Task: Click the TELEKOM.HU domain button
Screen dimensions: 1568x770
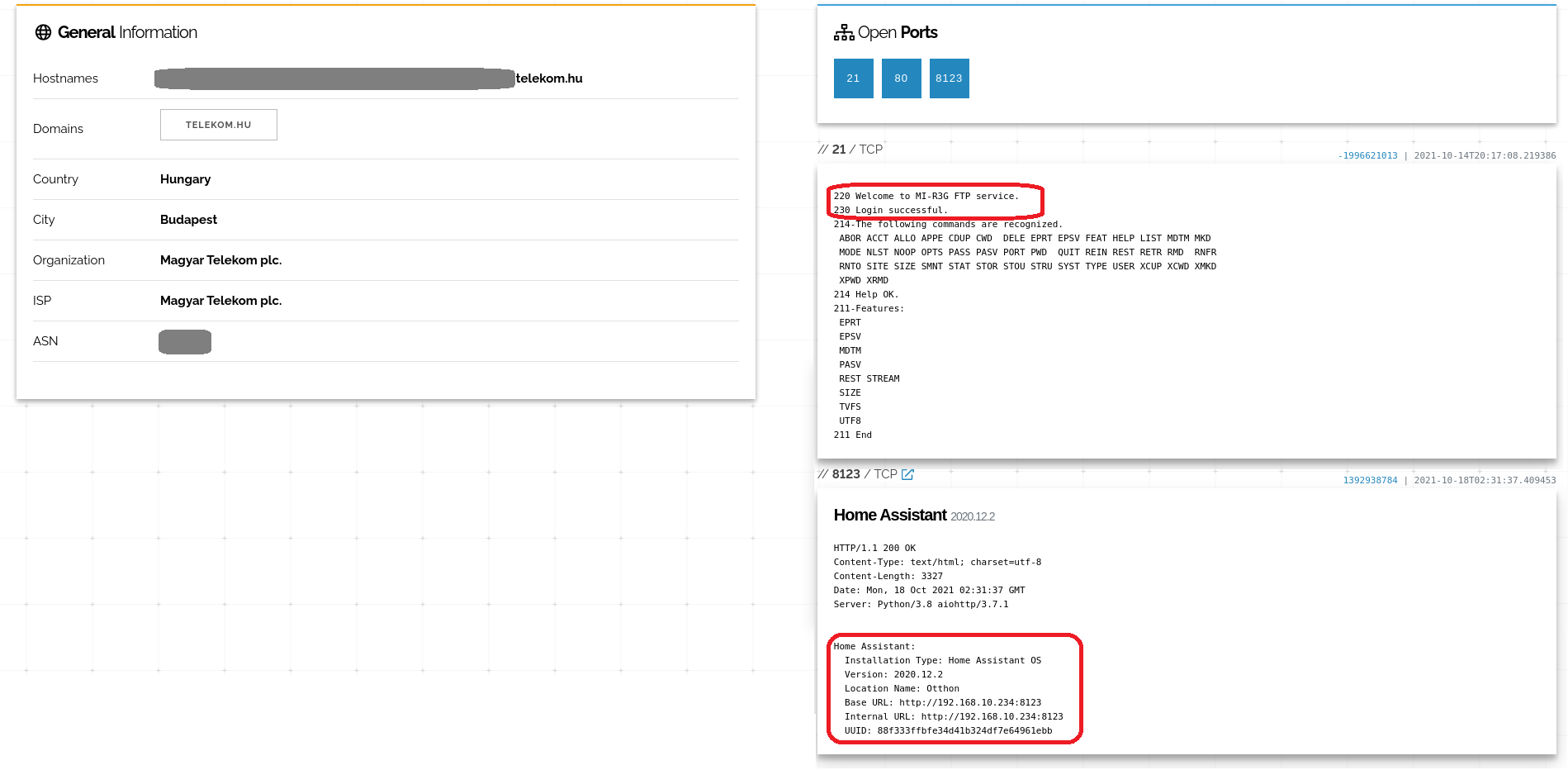Action: tap(219, 125)
